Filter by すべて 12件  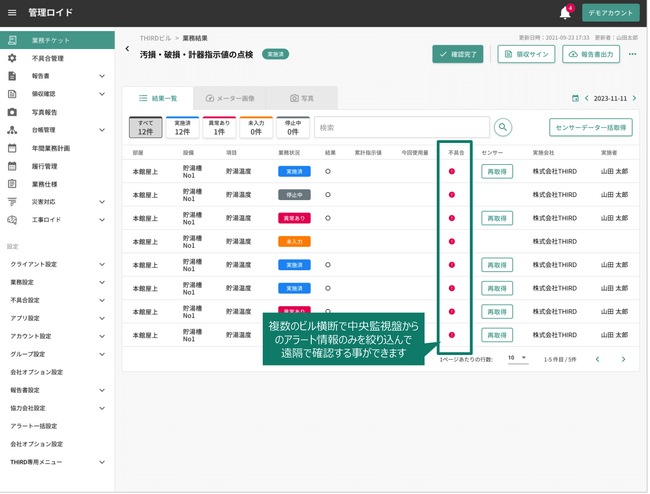[146, 127]
